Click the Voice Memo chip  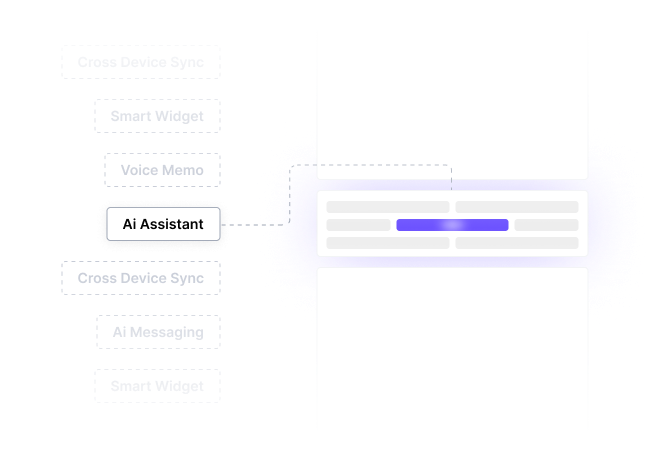pos(162,170)
